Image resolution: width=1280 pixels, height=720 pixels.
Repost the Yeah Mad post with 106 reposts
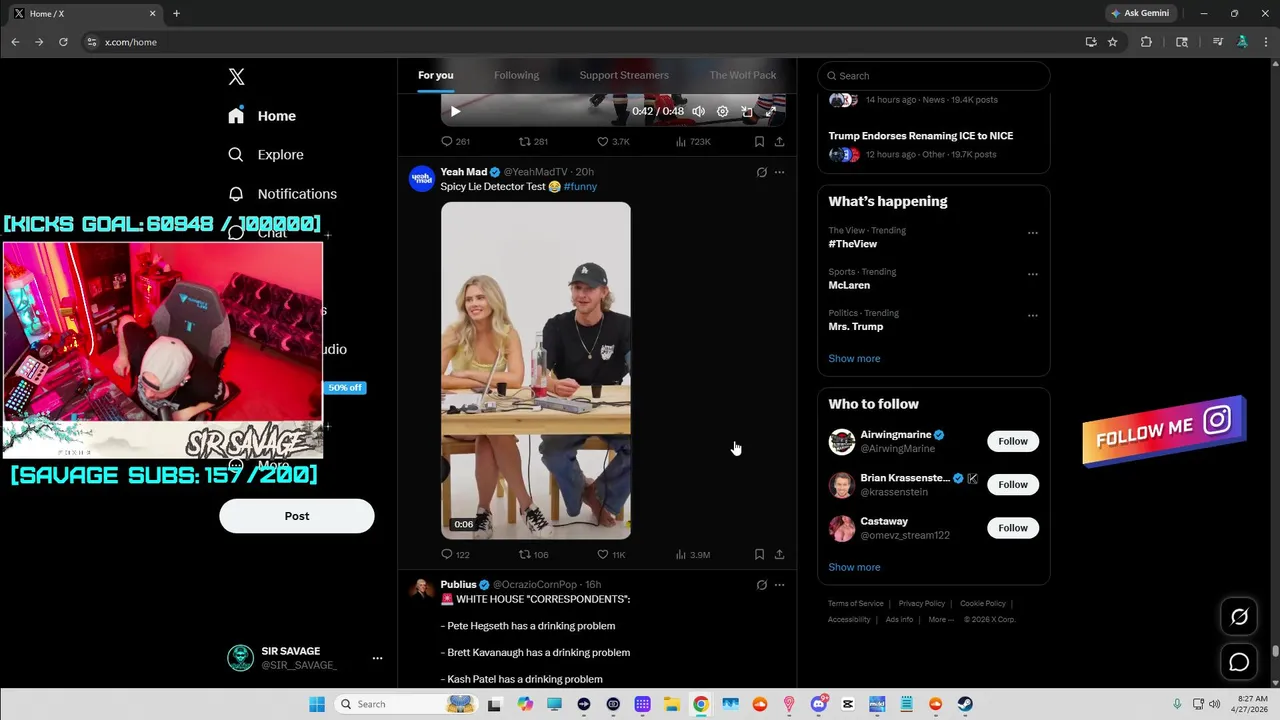click(x=533, y=554)
